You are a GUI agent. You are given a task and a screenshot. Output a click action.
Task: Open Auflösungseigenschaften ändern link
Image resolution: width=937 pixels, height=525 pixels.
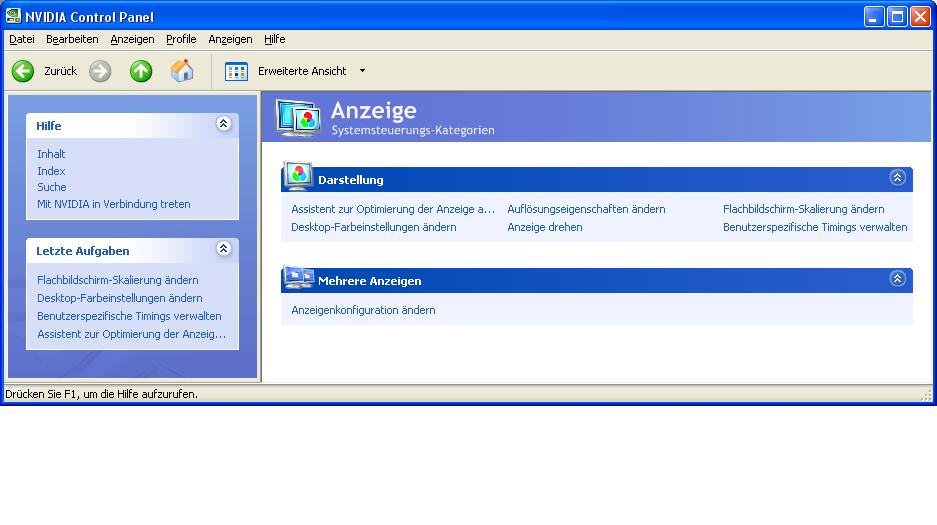[x=586, y=209]
